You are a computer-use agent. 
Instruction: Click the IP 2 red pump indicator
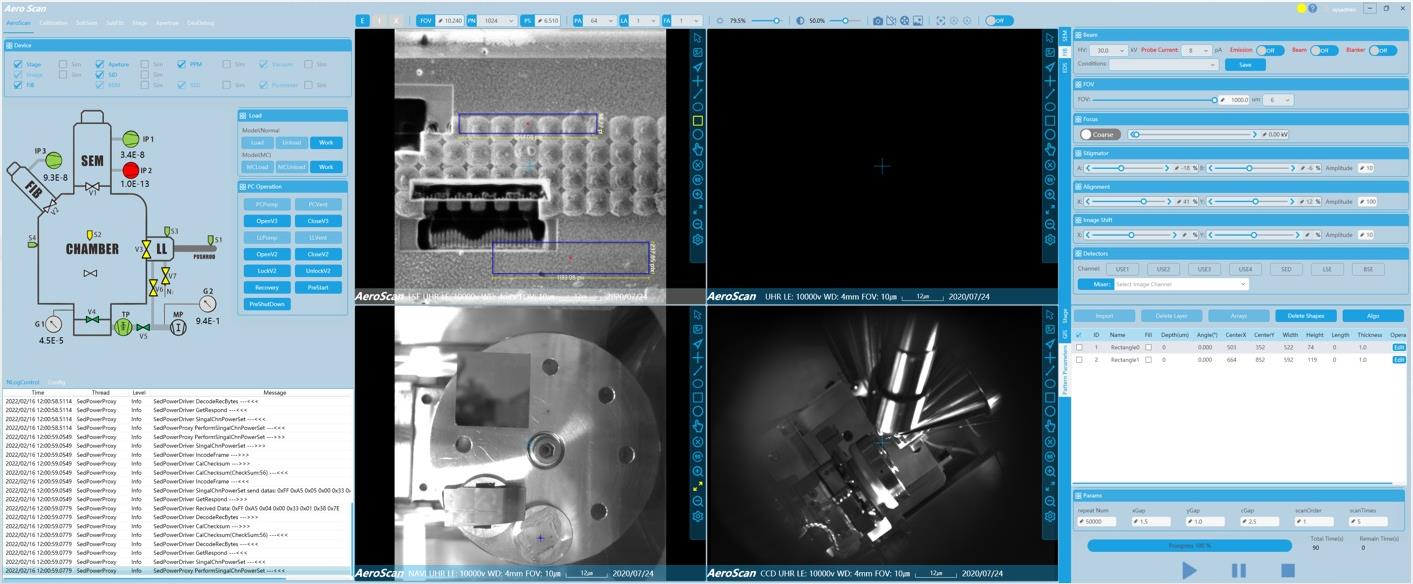click(130, 171)
